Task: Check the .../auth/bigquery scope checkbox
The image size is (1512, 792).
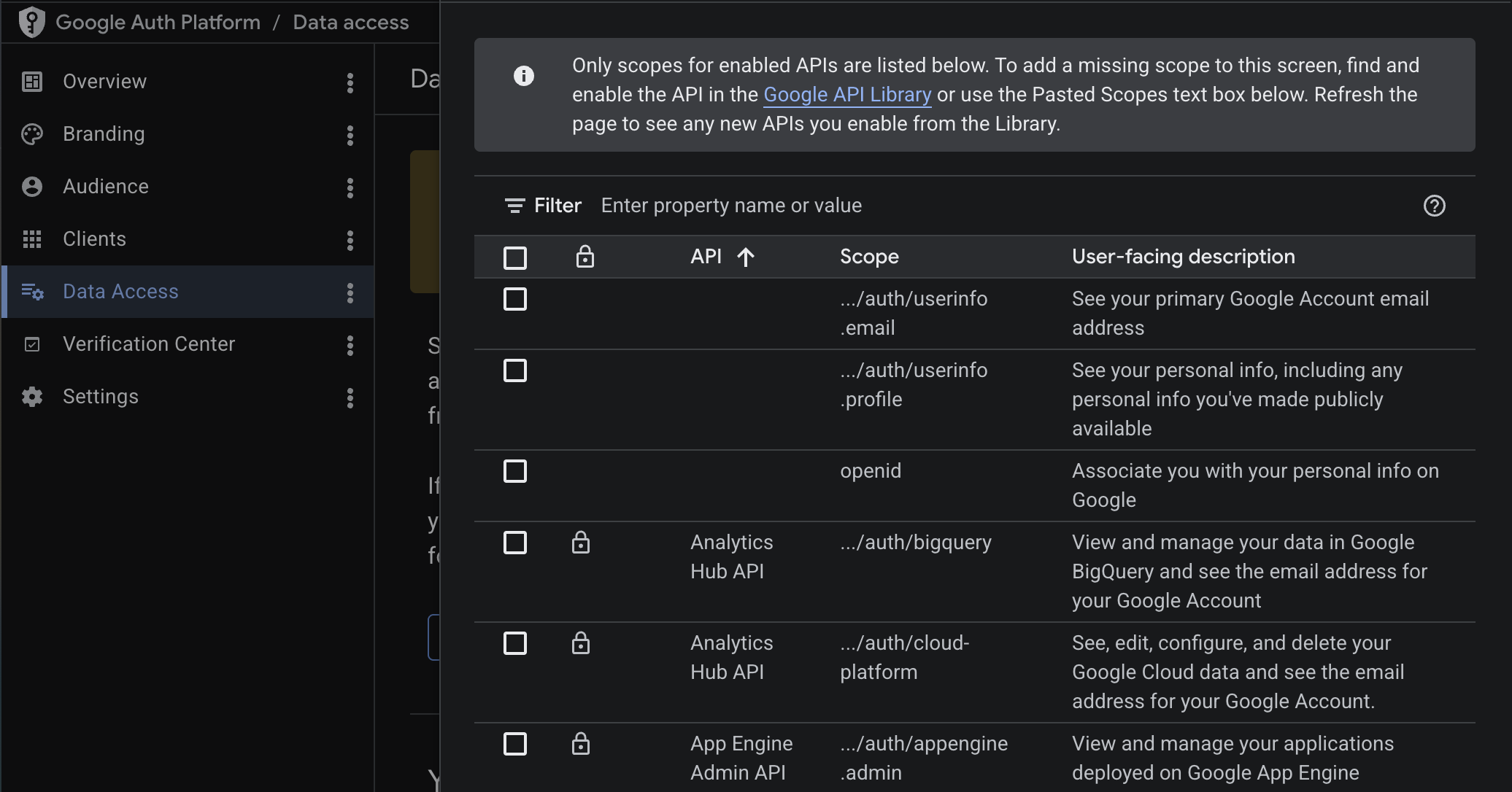Action: click(x=515, y=543)
